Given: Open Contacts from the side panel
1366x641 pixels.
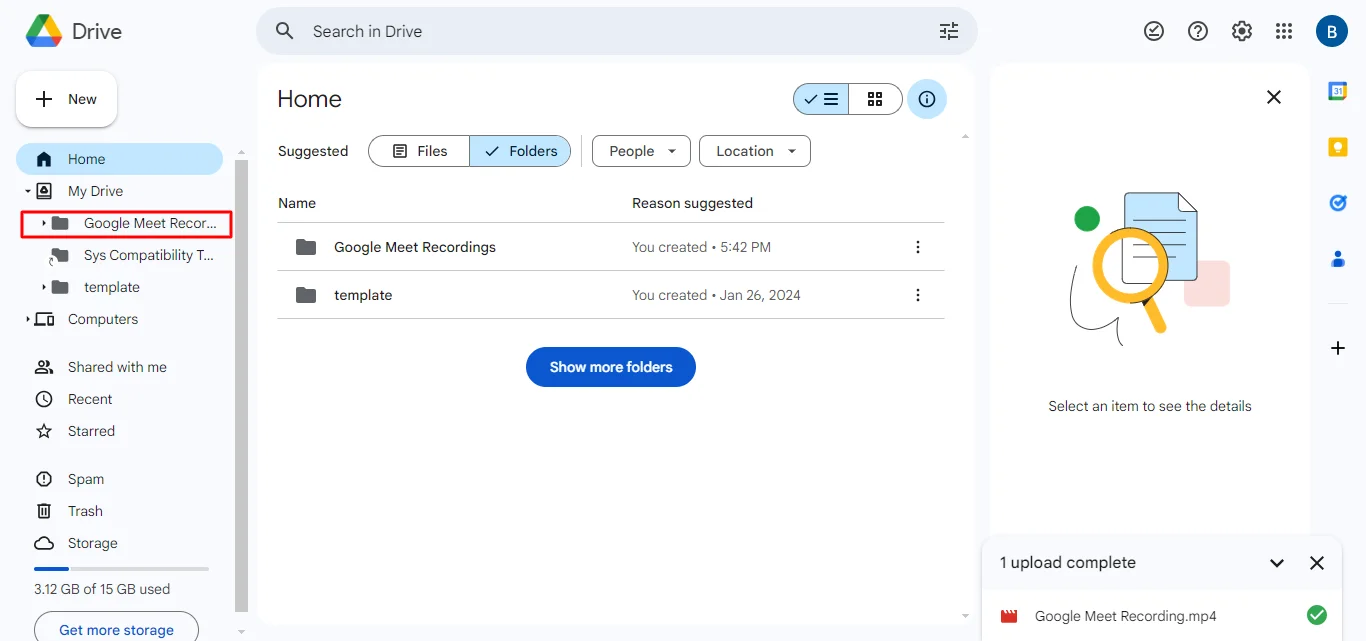Looking at the screenshot, I should [x=1338, y=259].
